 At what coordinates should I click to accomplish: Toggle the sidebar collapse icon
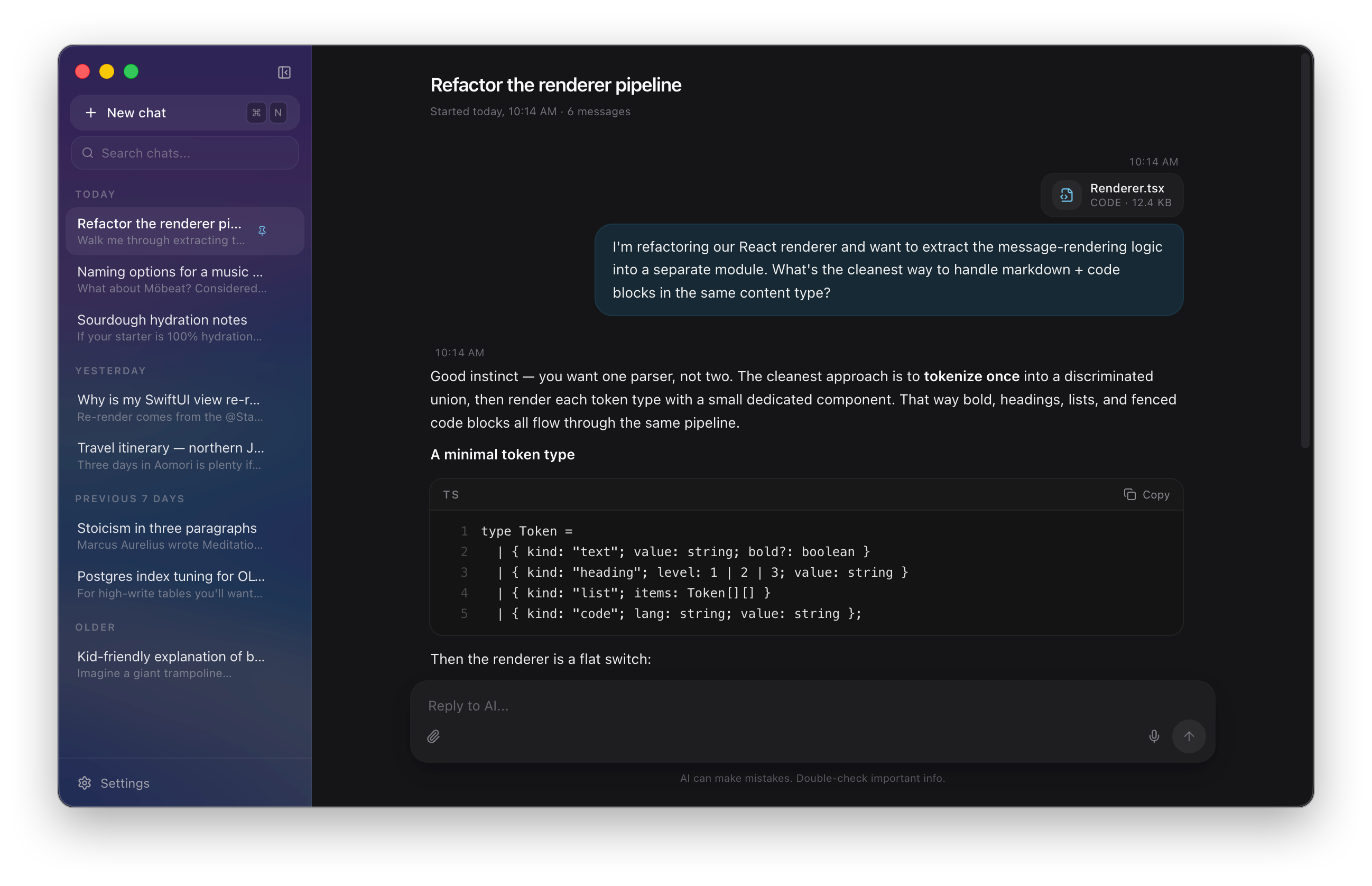tap(284, 72)
